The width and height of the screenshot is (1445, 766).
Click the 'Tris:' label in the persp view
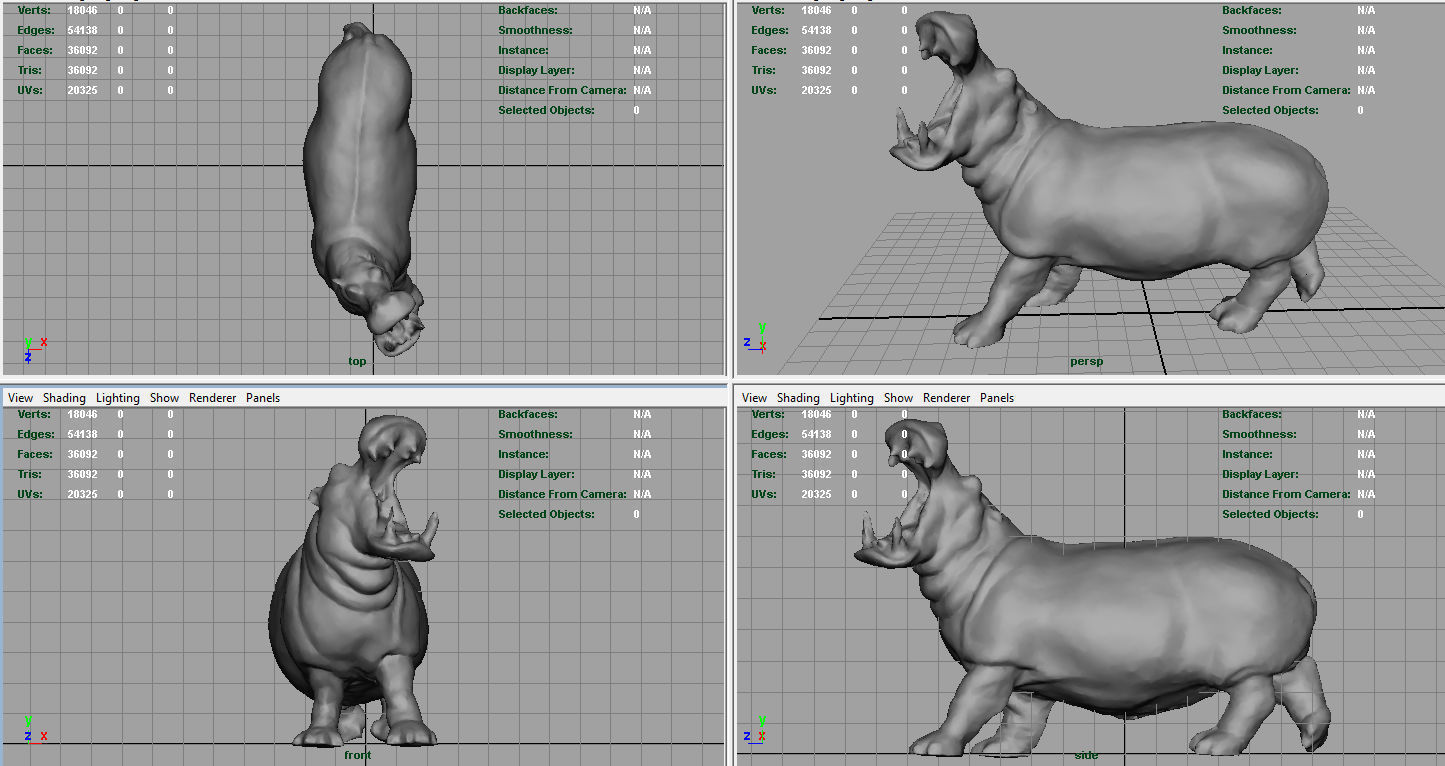point(763,70)
